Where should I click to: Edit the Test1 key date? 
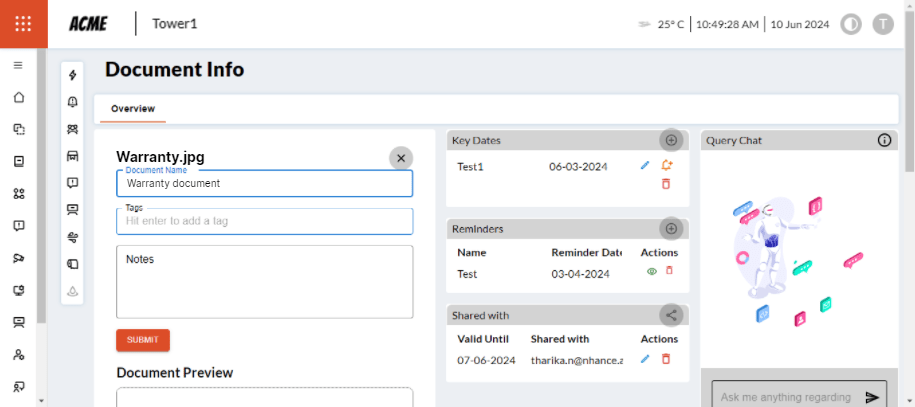645,165
